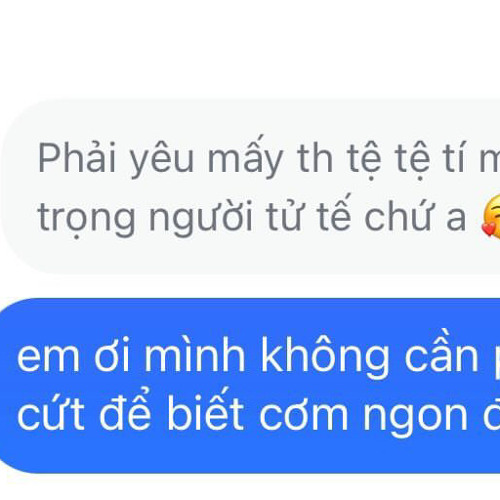
Task: Click the word "không" in blue bubble
Action: 325,357
